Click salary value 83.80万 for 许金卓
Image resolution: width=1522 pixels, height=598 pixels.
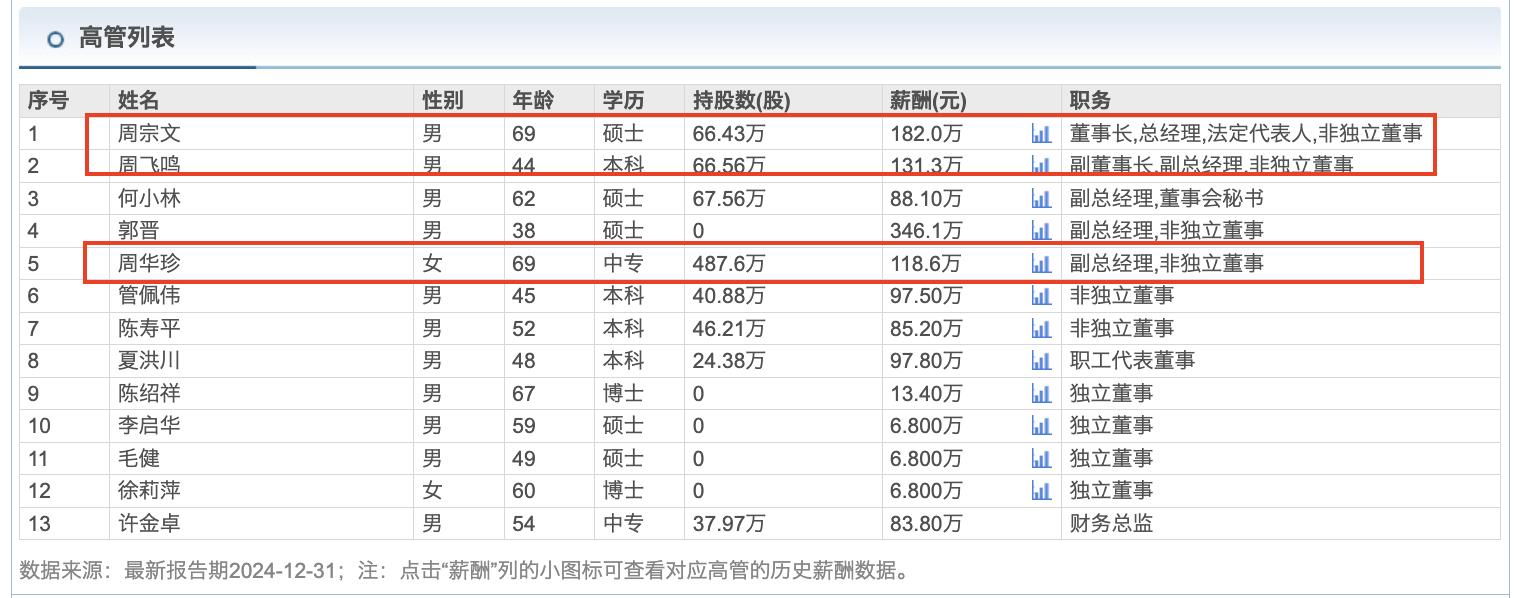926,524
